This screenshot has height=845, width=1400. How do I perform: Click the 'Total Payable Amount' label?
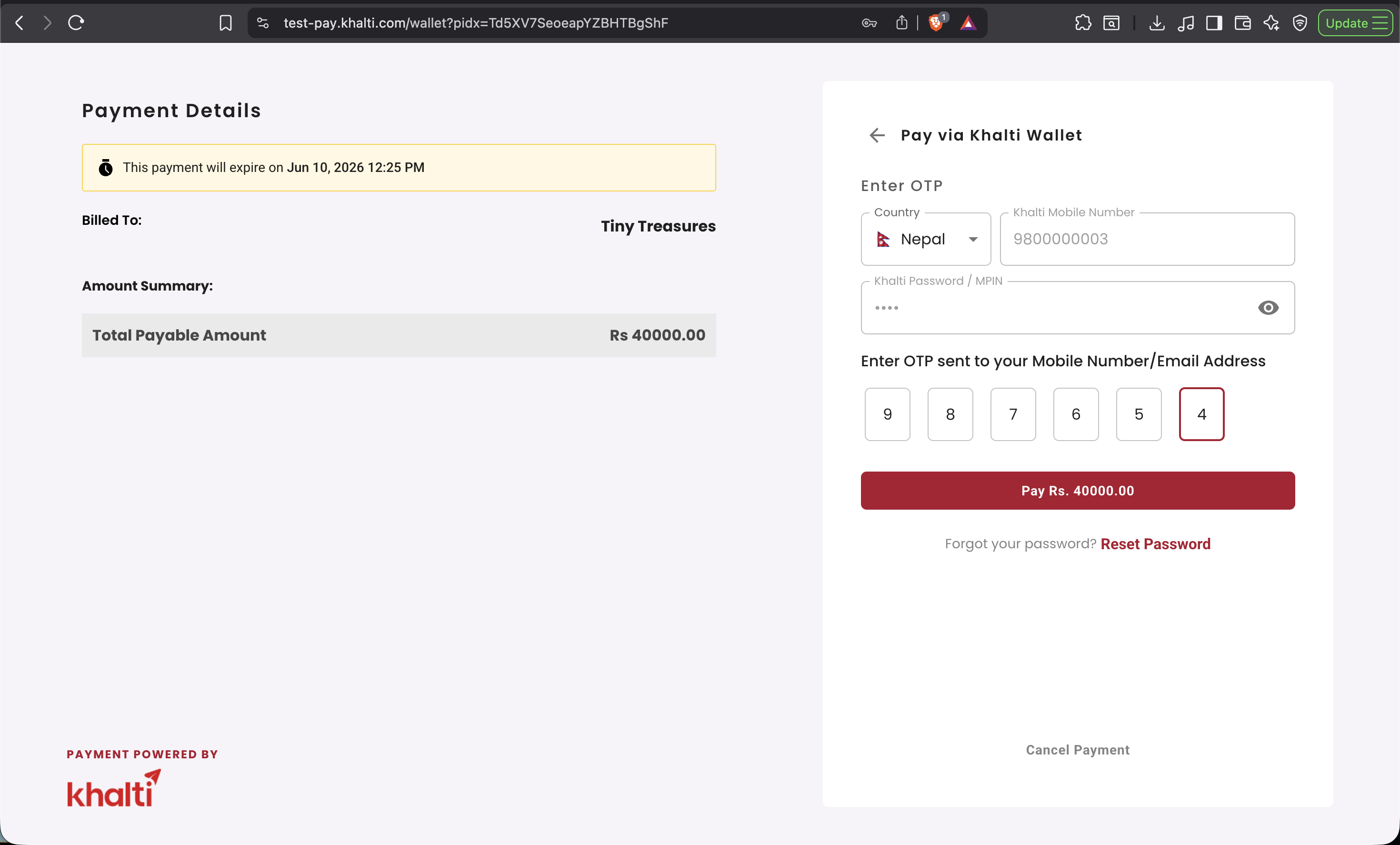pos(179,335)
